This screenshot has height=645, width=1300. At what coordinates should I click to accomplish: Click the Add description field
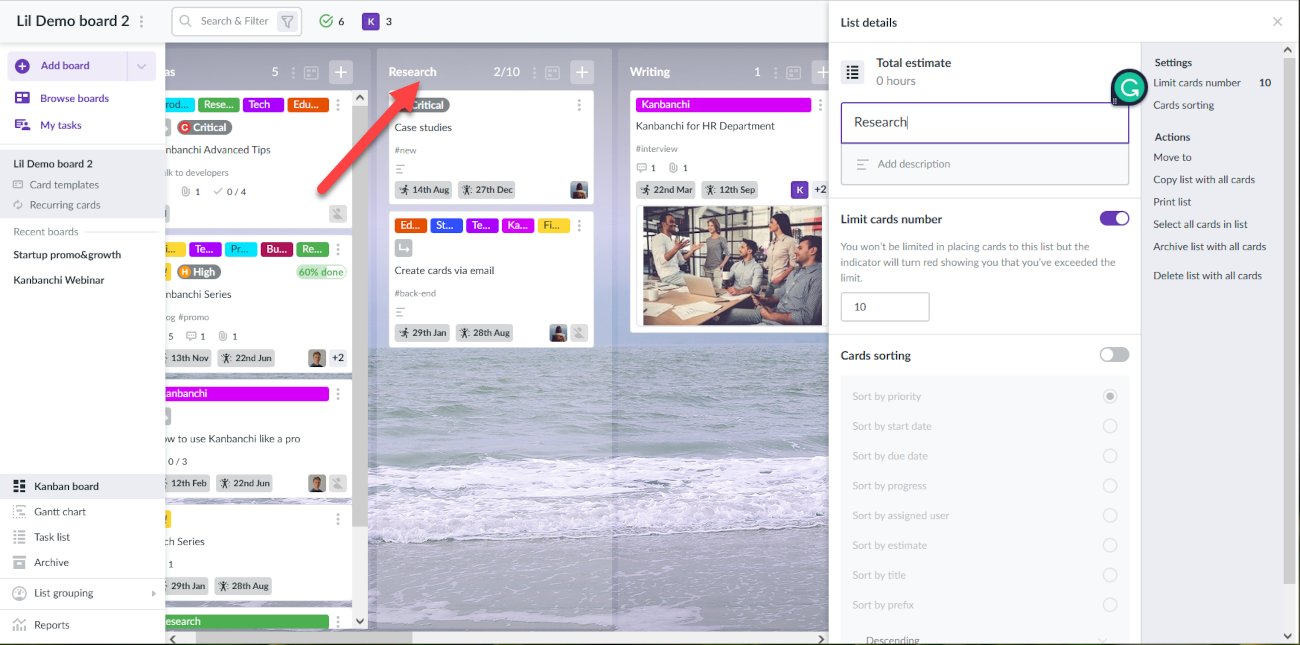click(985, 164)
